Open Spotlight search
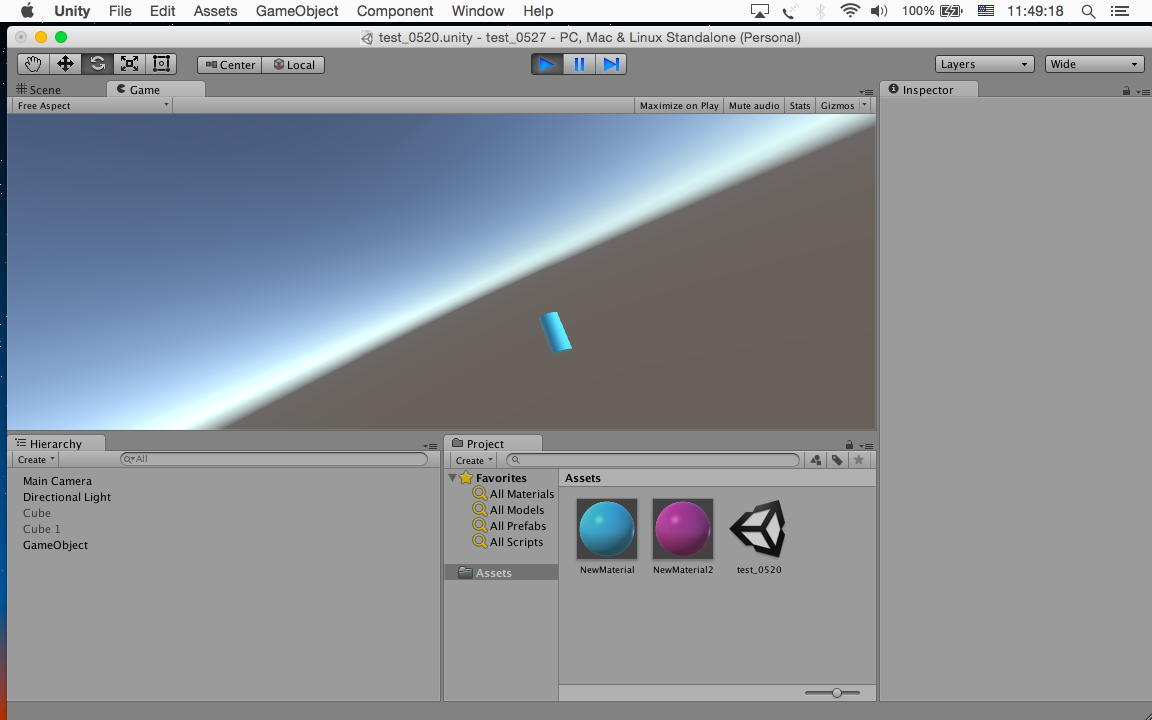The height and width of the screenshot is (720, 1152). (x=1089, y=11)
